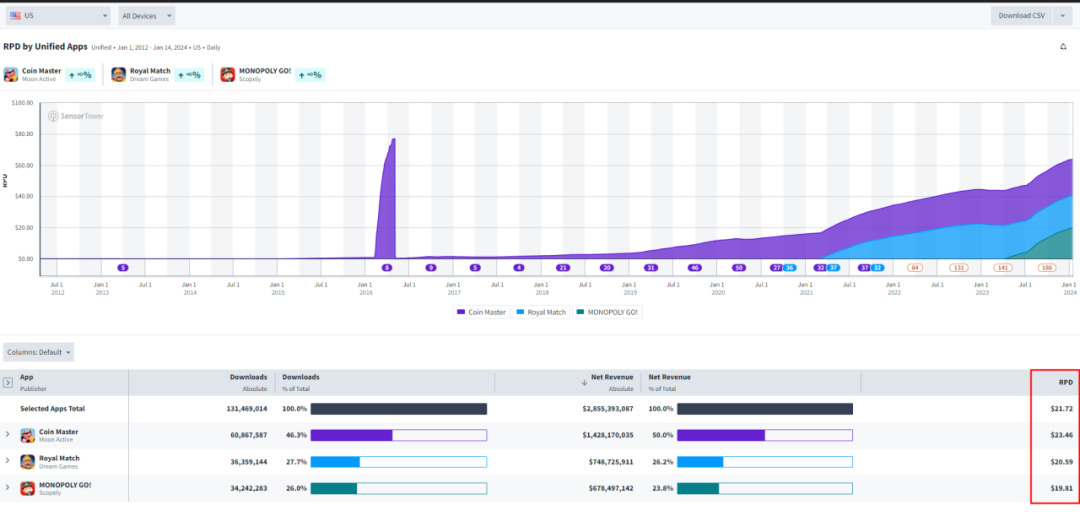Open the All Devices dropdown

(145, 16)
